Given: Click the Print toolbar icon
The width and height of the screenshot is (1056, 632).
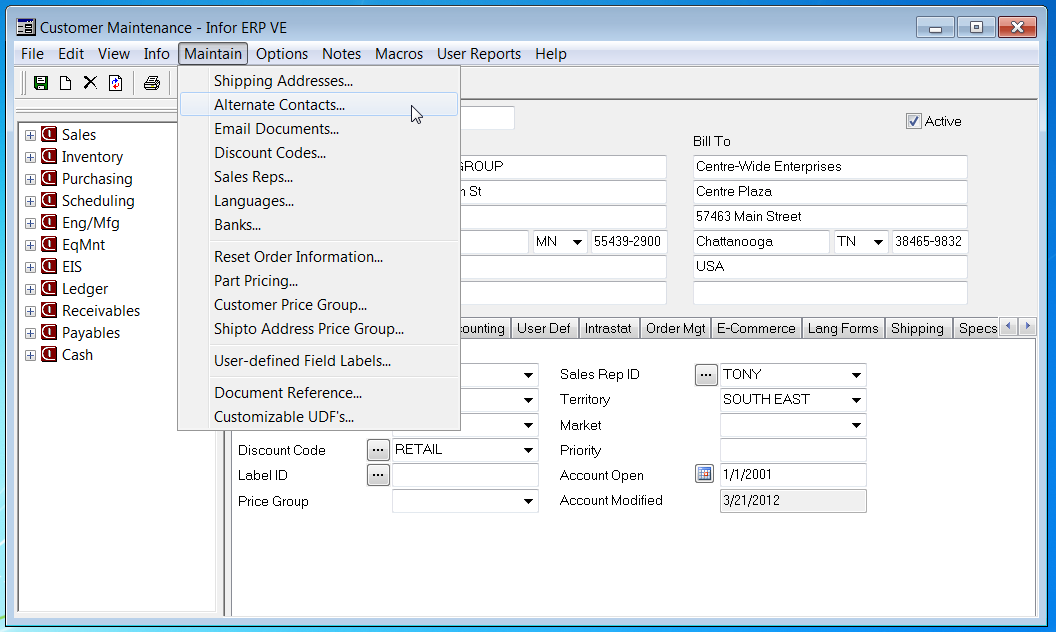Looking at the screenshot, I should pyautogui.click(x=152, y=83).
